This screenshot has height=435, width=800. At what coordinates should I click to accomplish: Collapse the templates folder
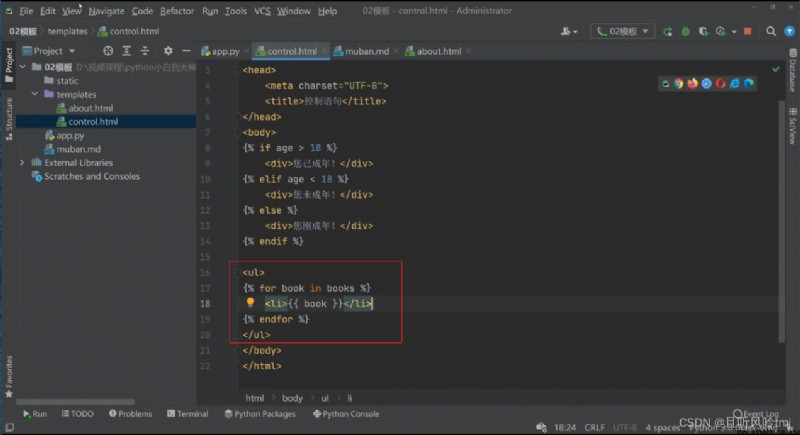pyautogui.click(x=35, y=94)
